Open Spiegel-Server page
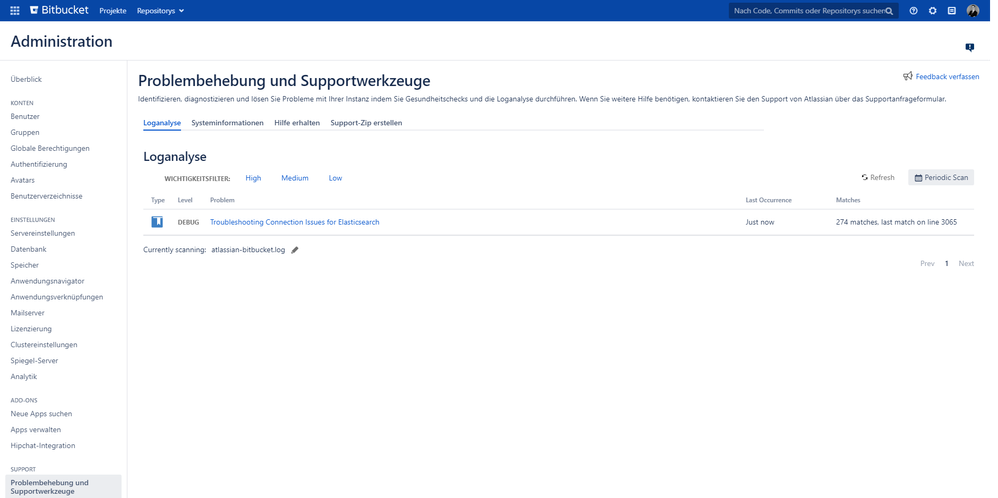 click(34, 360)
